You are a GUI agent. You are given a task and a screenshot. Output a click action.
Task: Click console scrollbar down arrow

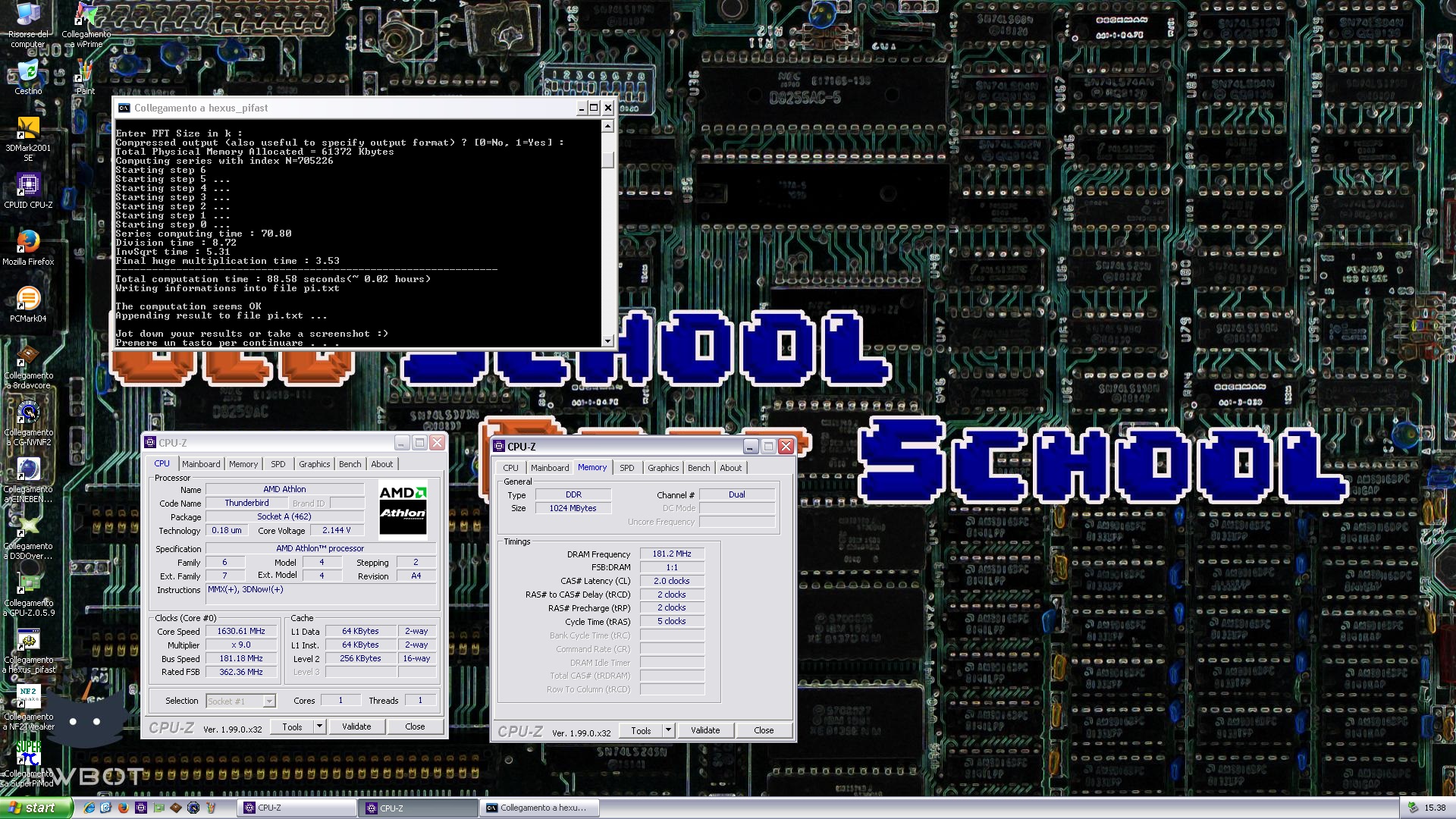[607, 341]
